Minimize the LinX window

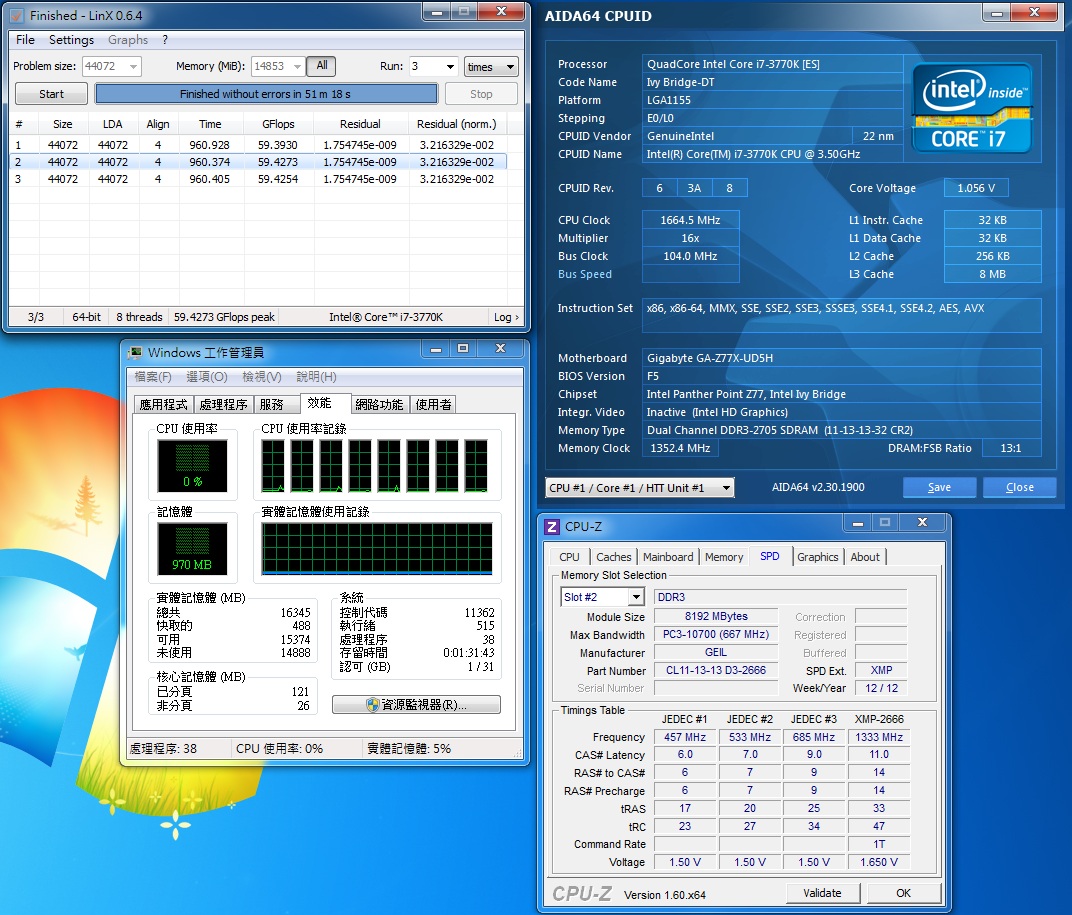(438, 12)
